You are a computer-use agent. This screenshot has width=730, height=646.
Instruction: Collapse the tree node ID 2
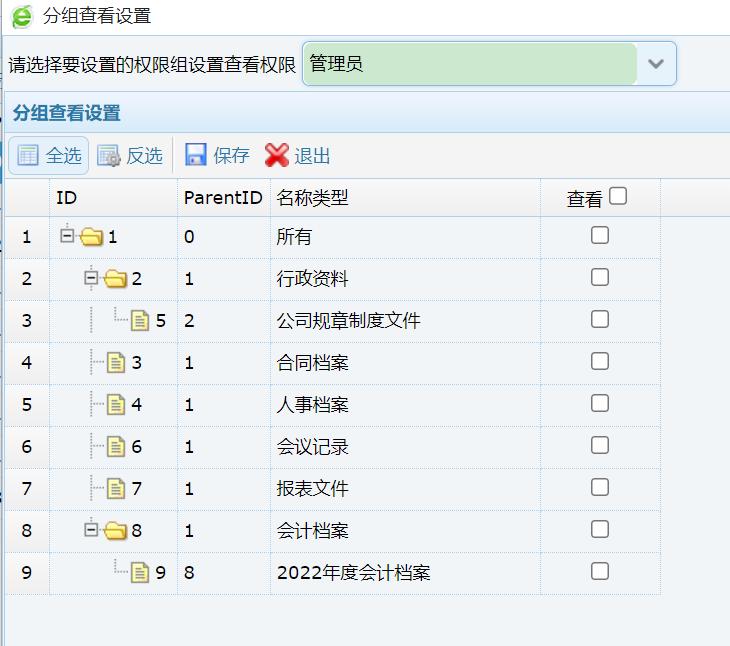pyautogui.click(x=91, y=278)
